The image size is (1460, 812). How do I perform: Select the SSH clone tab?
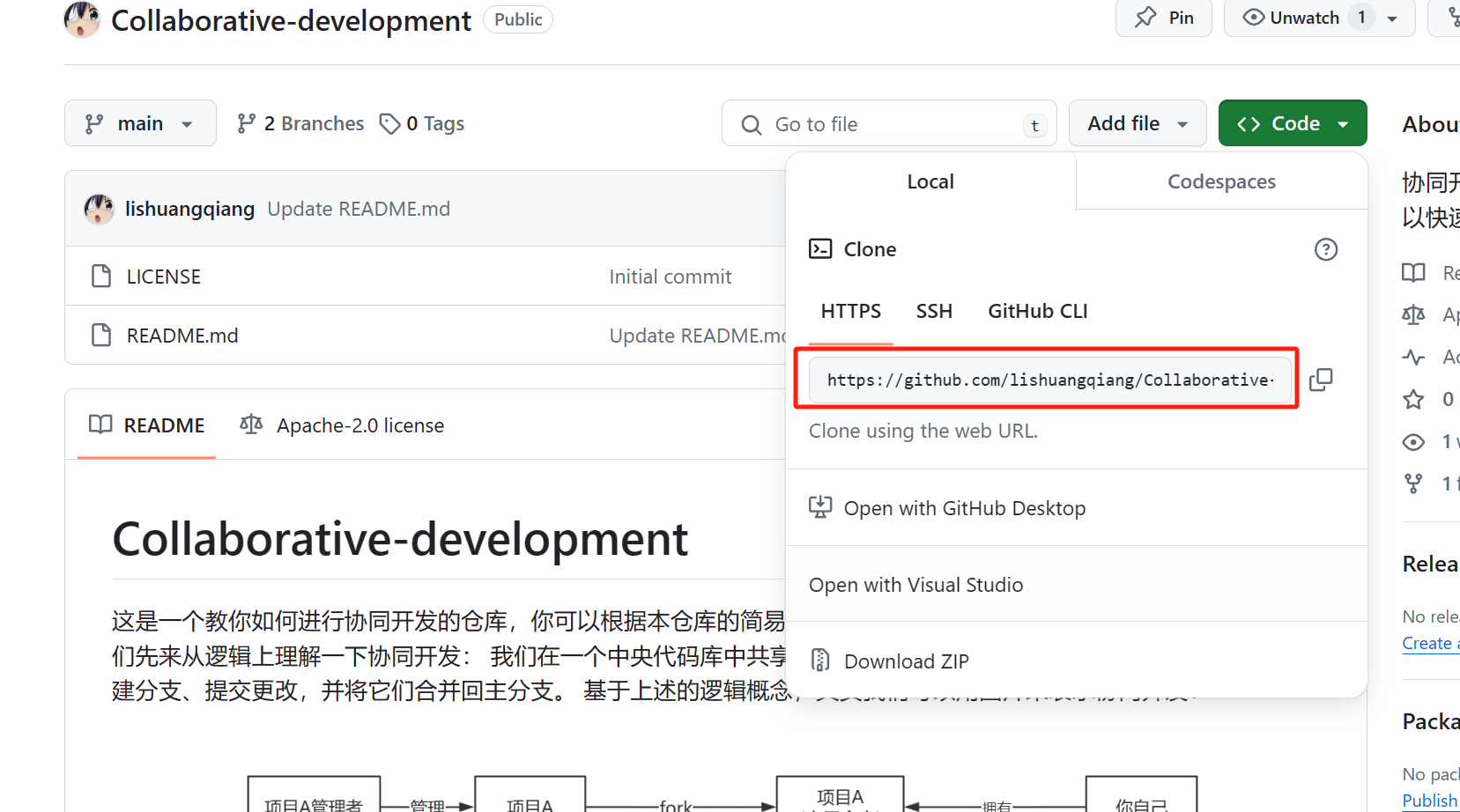click(934, 311)
